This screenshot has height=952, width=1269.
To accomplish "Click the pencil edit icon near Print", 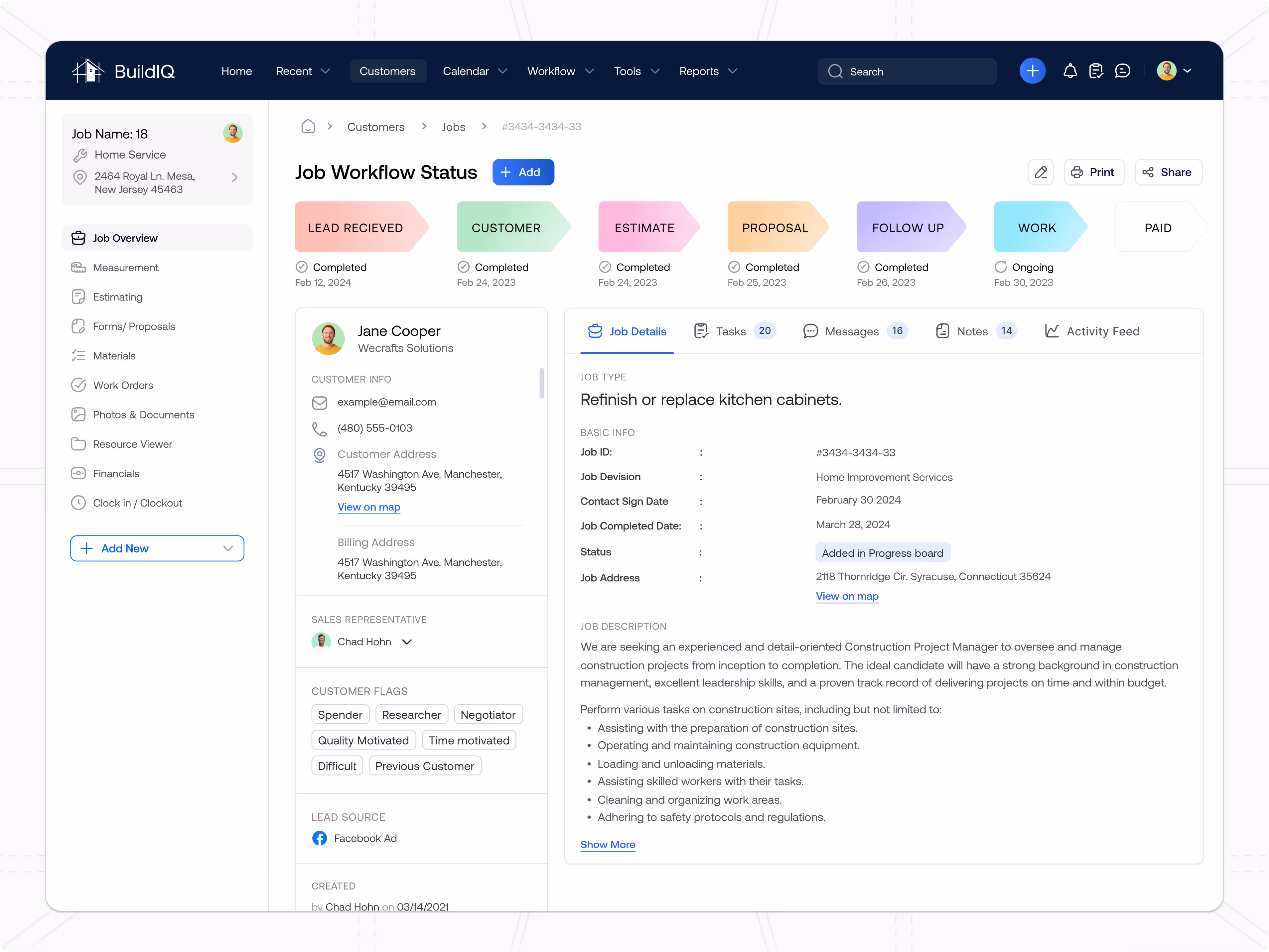I will (1041, 173).
